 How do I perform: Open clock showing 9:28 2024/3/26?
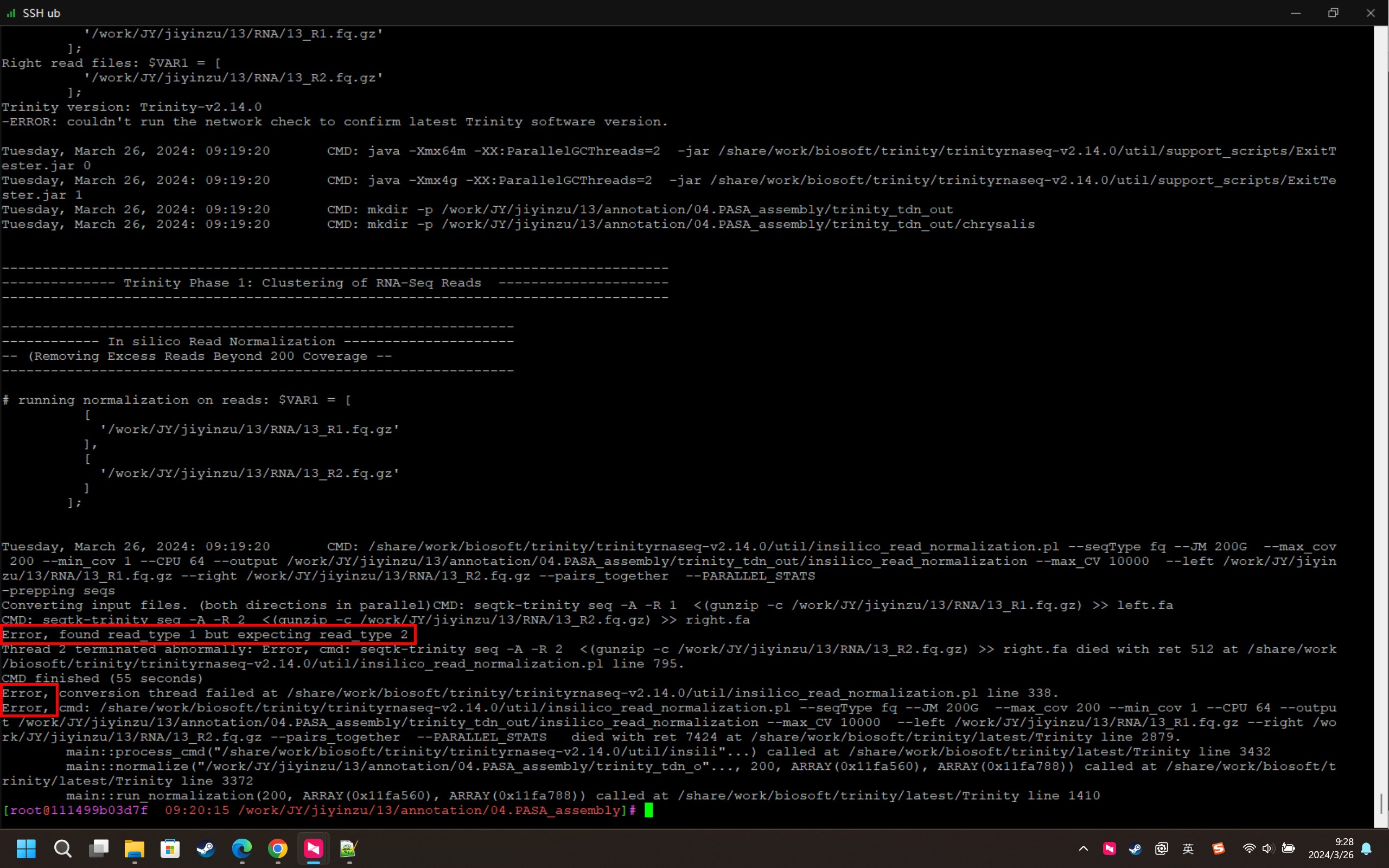[1330, 848]
